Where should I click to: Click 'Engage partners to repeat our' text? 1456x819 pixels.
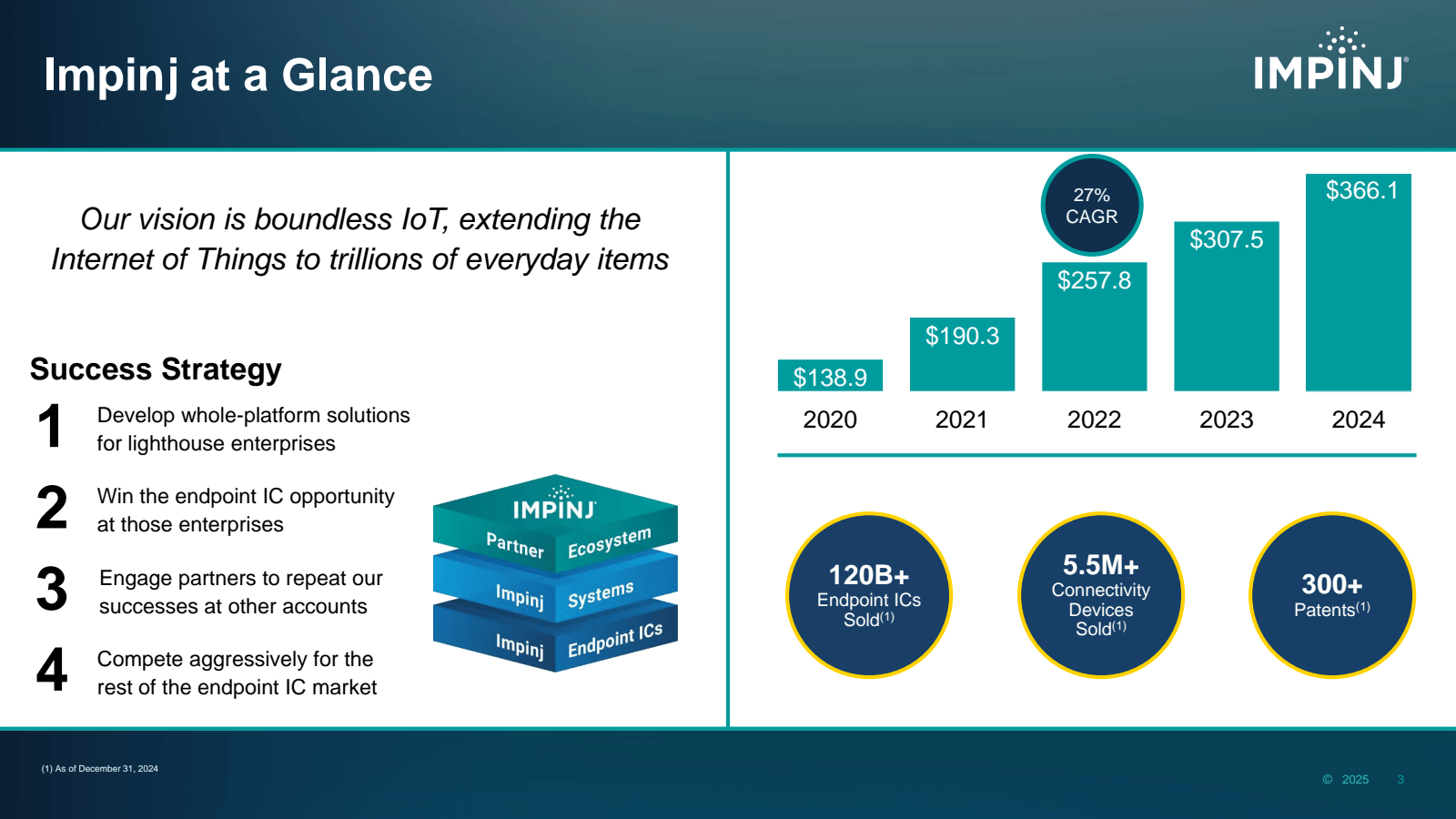pyautogui.click(x=241, y=591)
